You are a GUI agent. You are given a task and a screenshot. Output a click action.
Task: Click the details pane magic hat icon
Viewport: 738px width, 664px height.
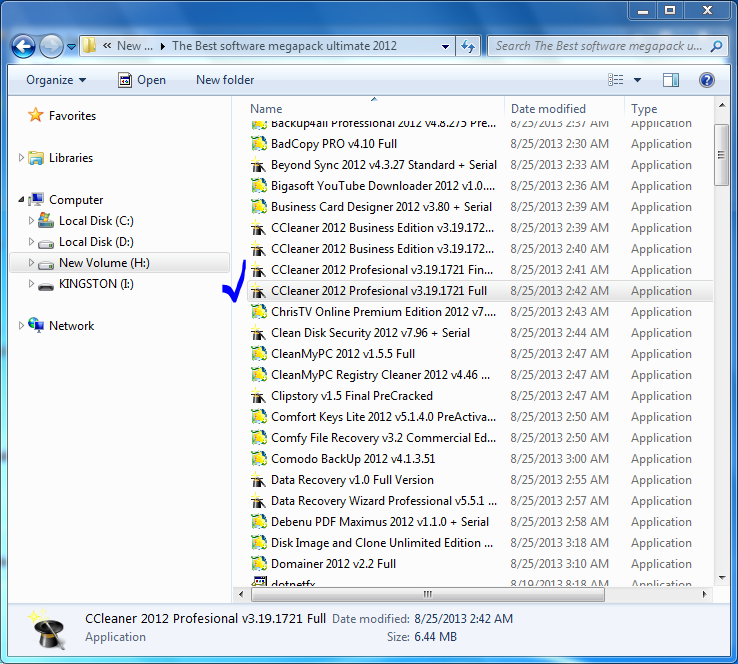[x=48, y=630]
